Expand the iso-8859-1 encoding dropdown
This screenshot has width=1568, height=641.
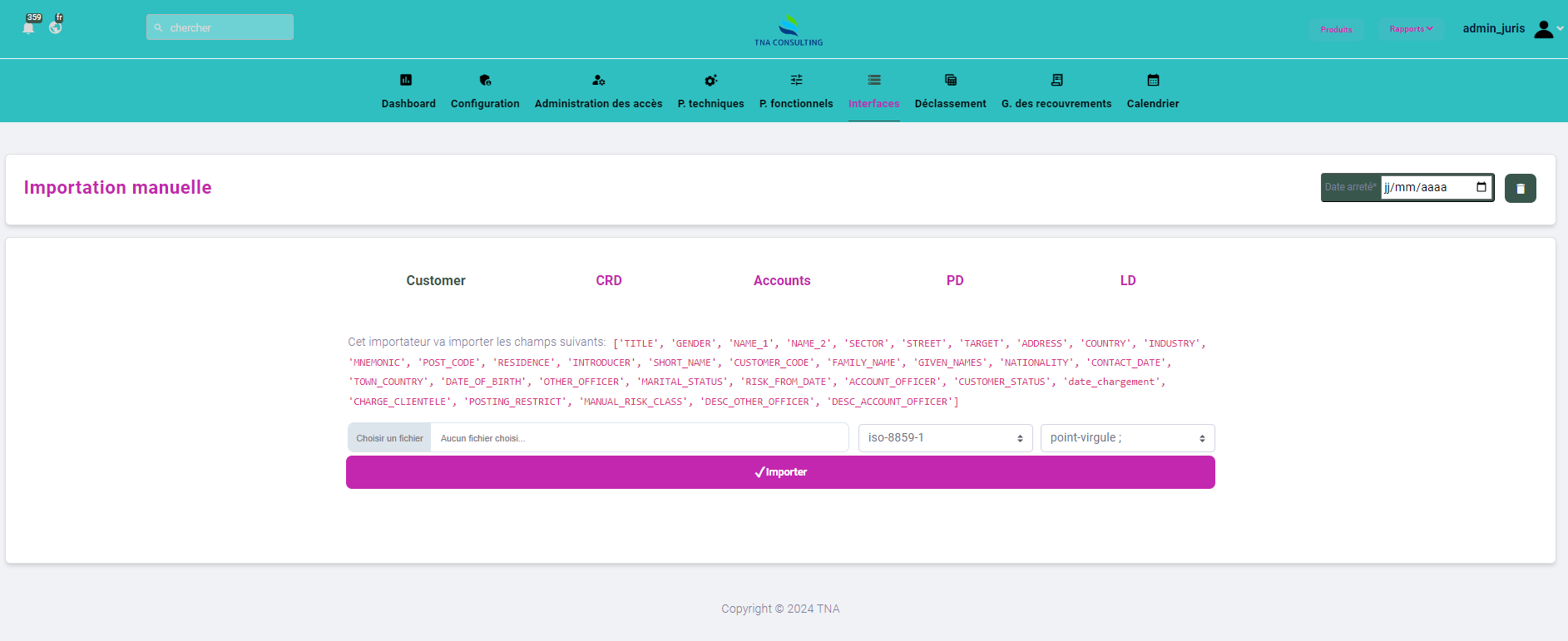click(x=945, y=438)
